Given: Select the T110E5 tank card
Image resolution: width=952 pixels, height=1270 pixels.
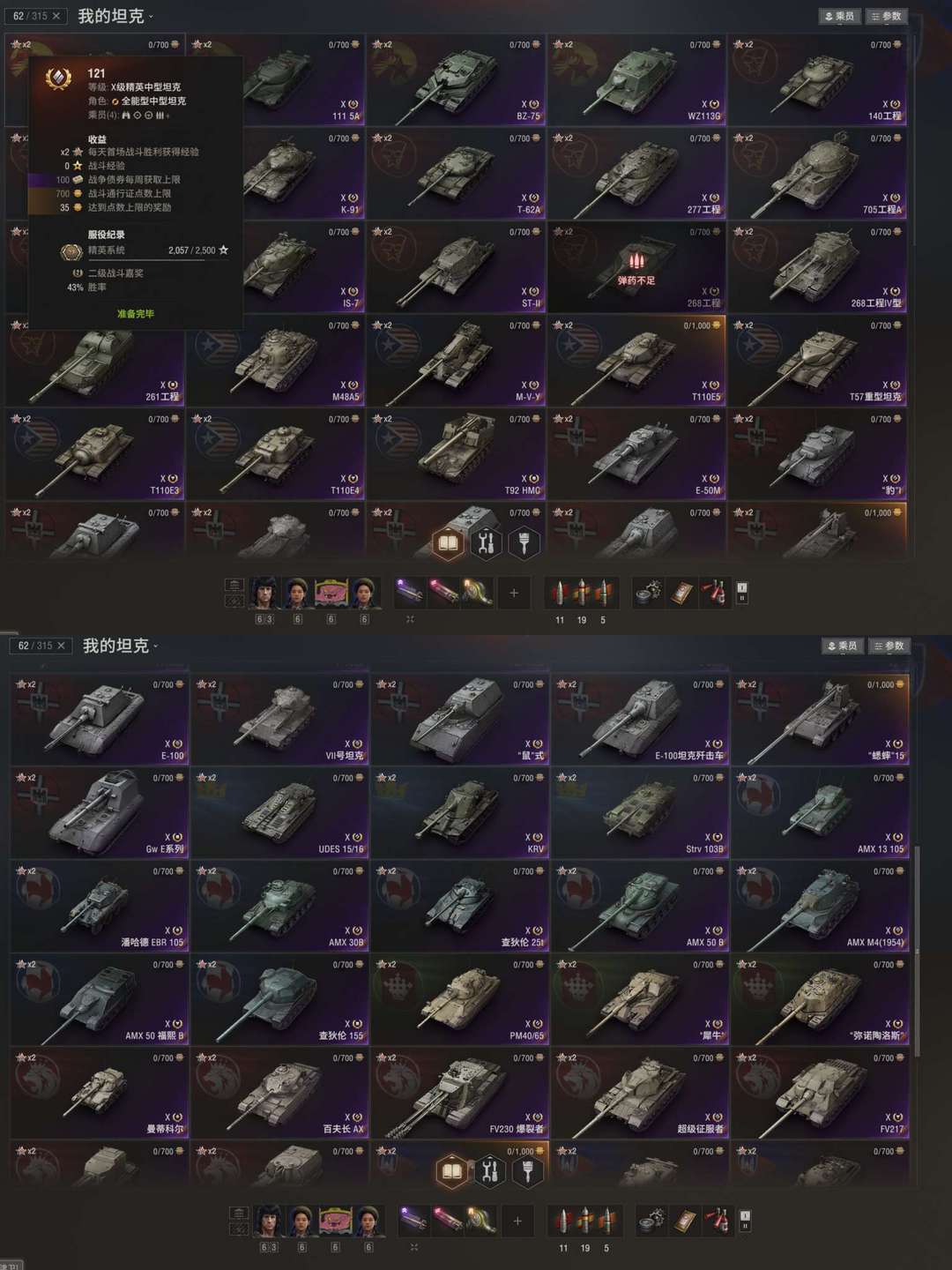Looking at the screenshot, I should 636,361.
